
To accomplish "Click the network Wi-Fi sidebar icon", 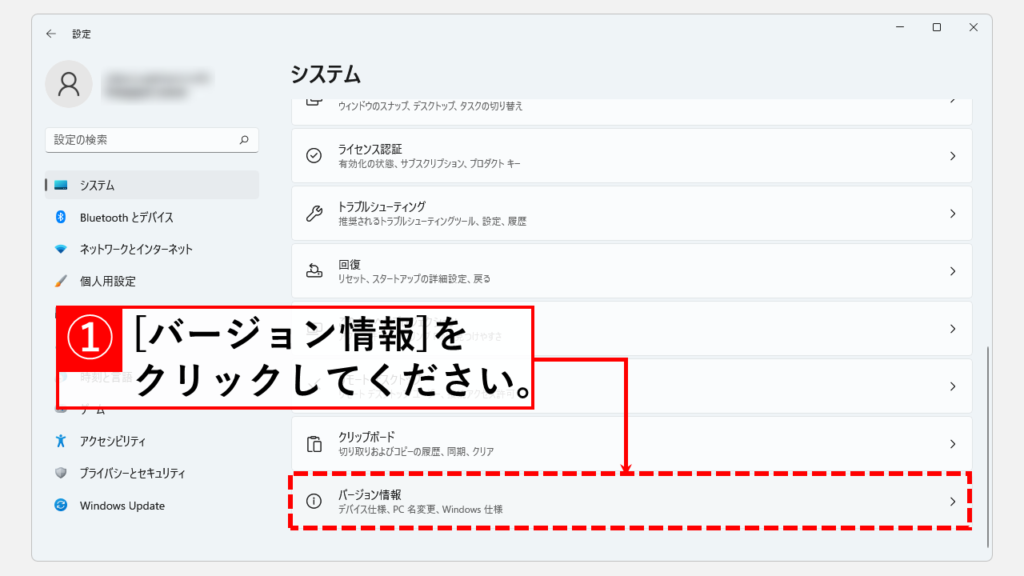I will tap(61, 249).
